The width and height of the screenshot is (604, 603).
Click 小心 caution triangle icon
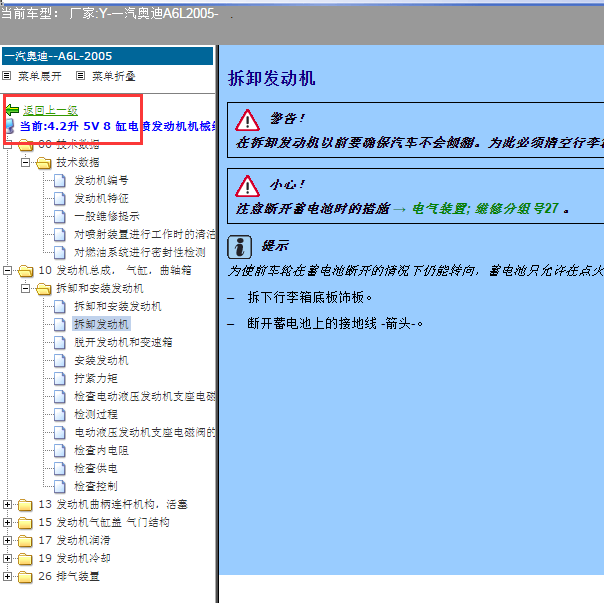[x=247, y=186]
